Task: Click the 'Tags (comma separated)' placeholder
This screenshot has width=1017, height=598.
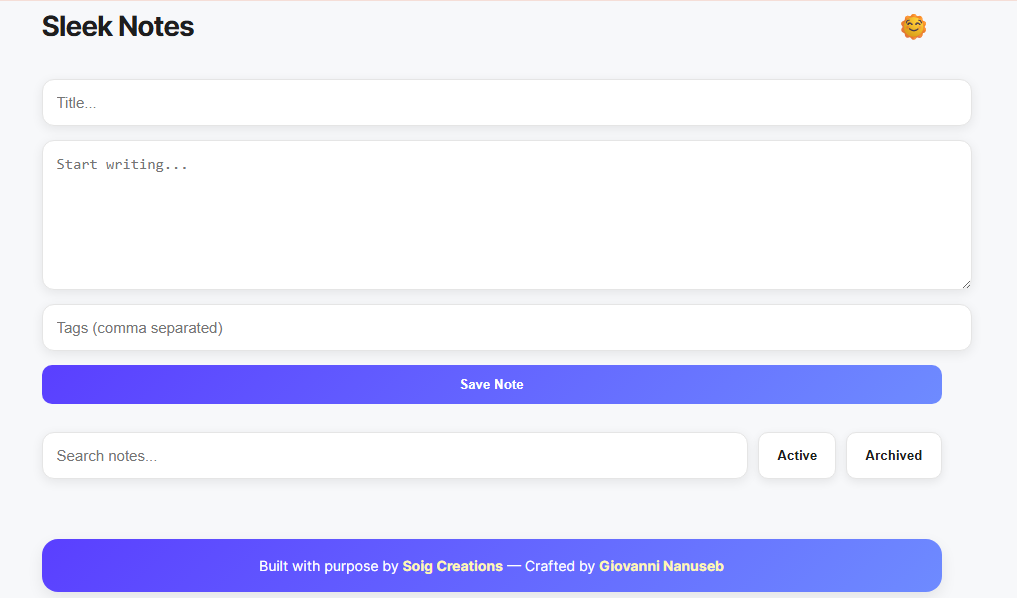Action: (x=139, y=328)
